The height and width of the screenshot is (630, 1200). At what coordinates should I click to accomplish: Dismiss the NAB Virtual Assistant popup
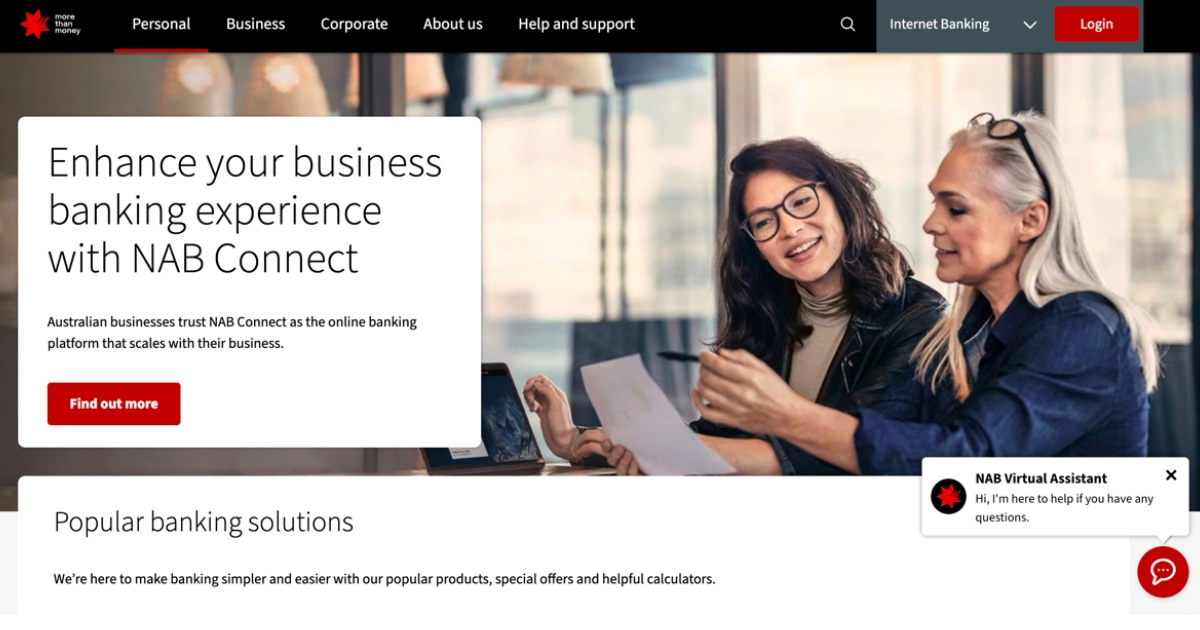1171,476
